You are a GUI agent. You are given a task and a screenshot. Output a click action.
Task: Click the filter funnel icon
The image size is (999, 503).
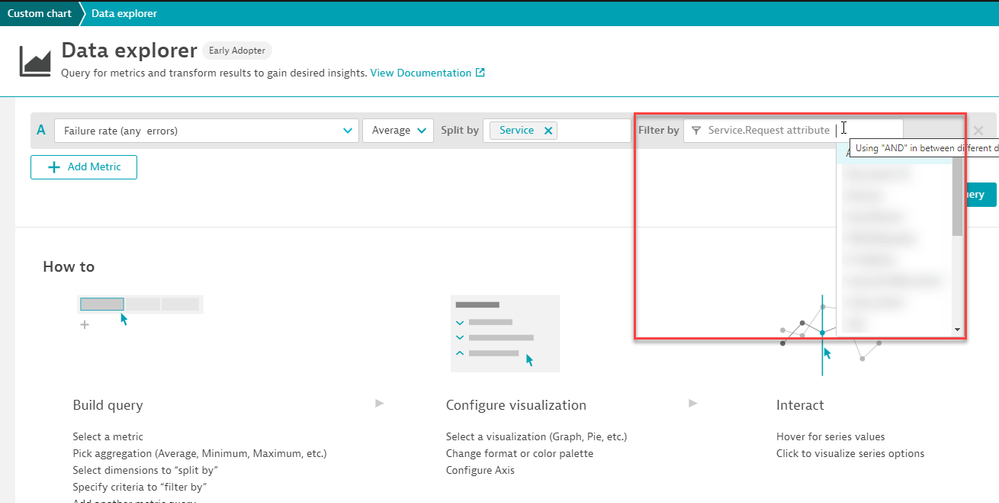(x=696, y=130)
